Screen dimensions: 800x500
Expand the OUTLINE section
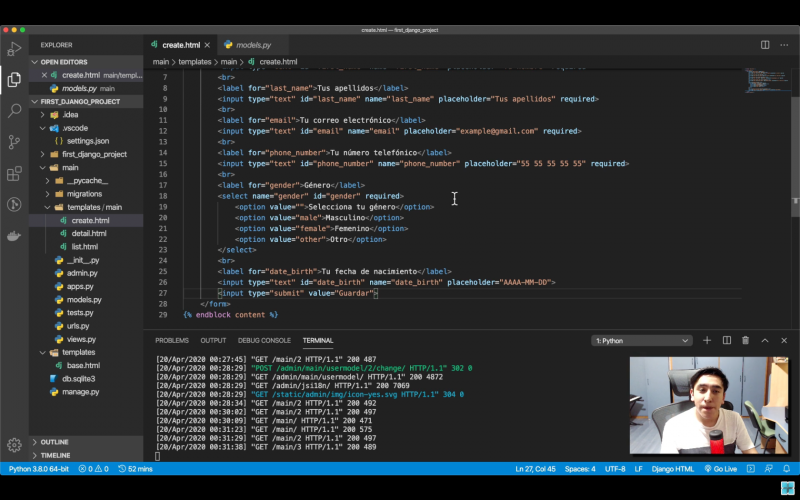(x=55, y=442)
